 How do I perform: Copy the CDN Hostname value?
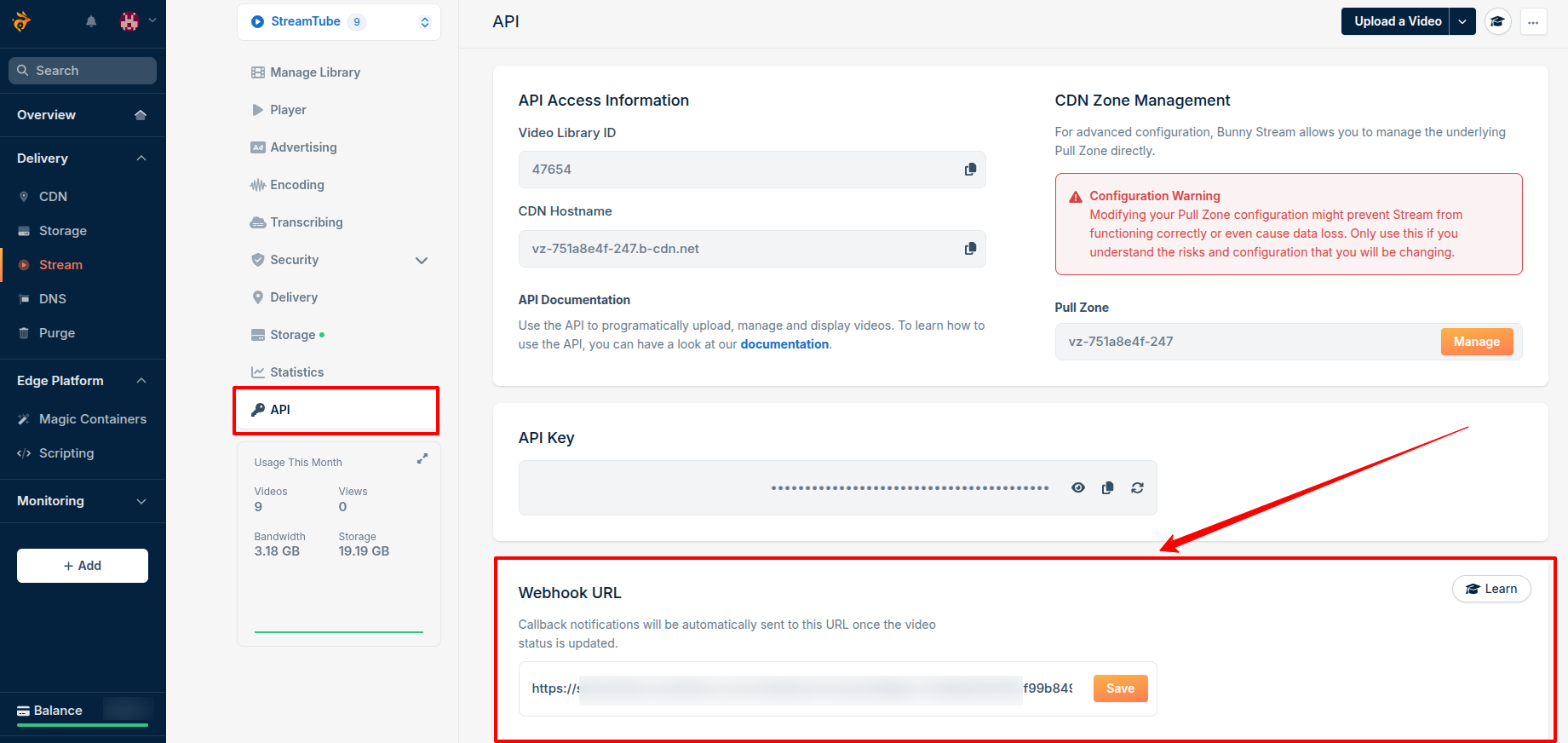click(970, 249)
